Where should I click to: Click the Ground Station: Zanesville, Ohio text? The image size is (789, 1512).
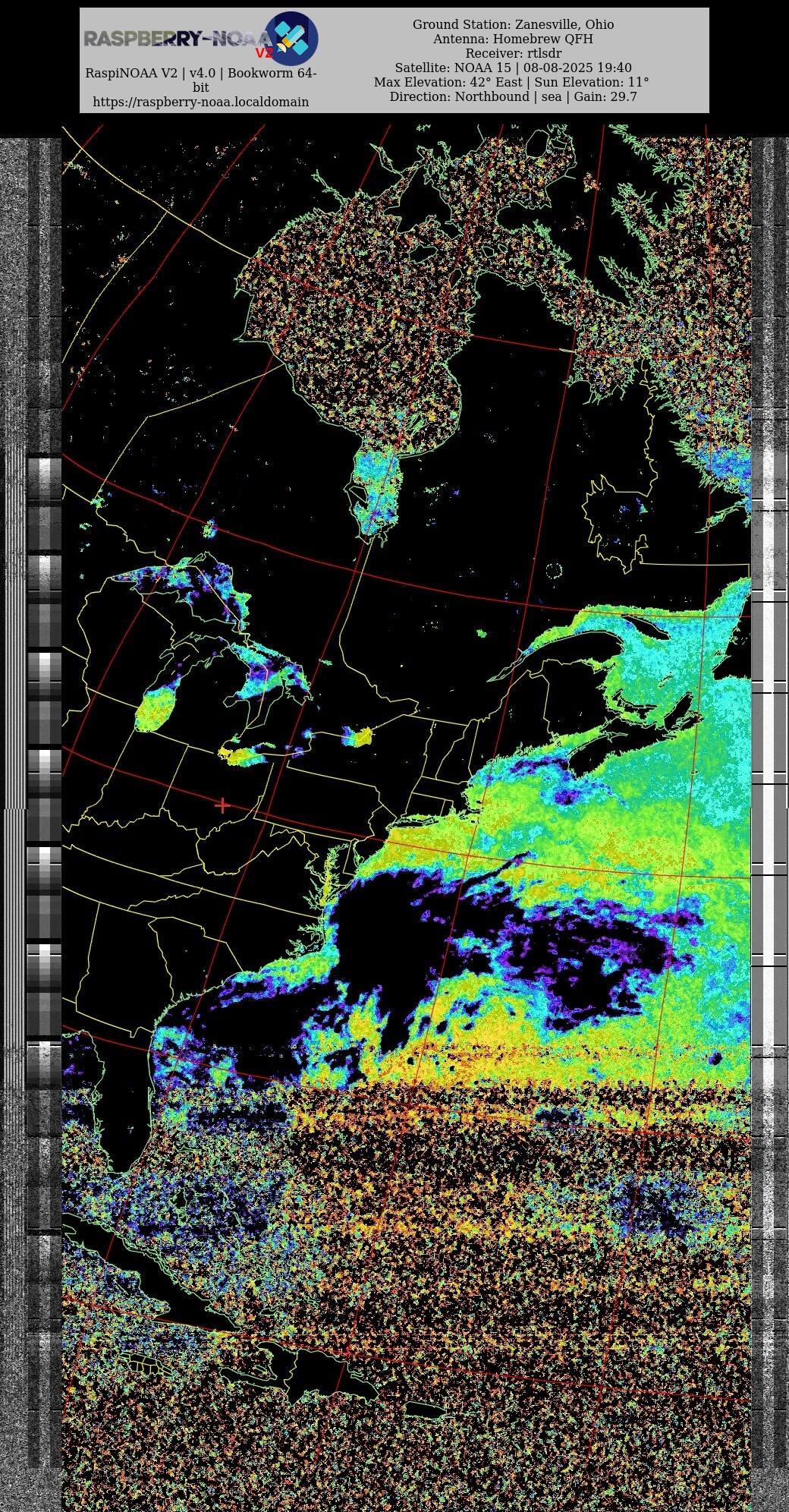513,24
